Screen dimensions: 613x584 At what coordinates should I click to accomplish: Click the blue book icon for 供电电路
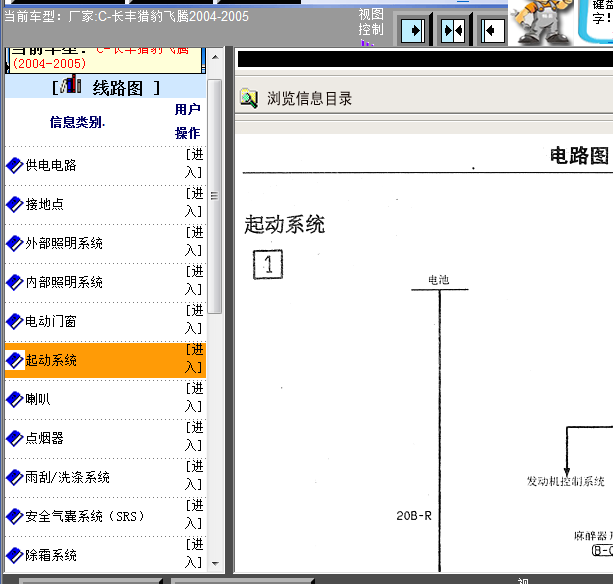pos(15,165)
